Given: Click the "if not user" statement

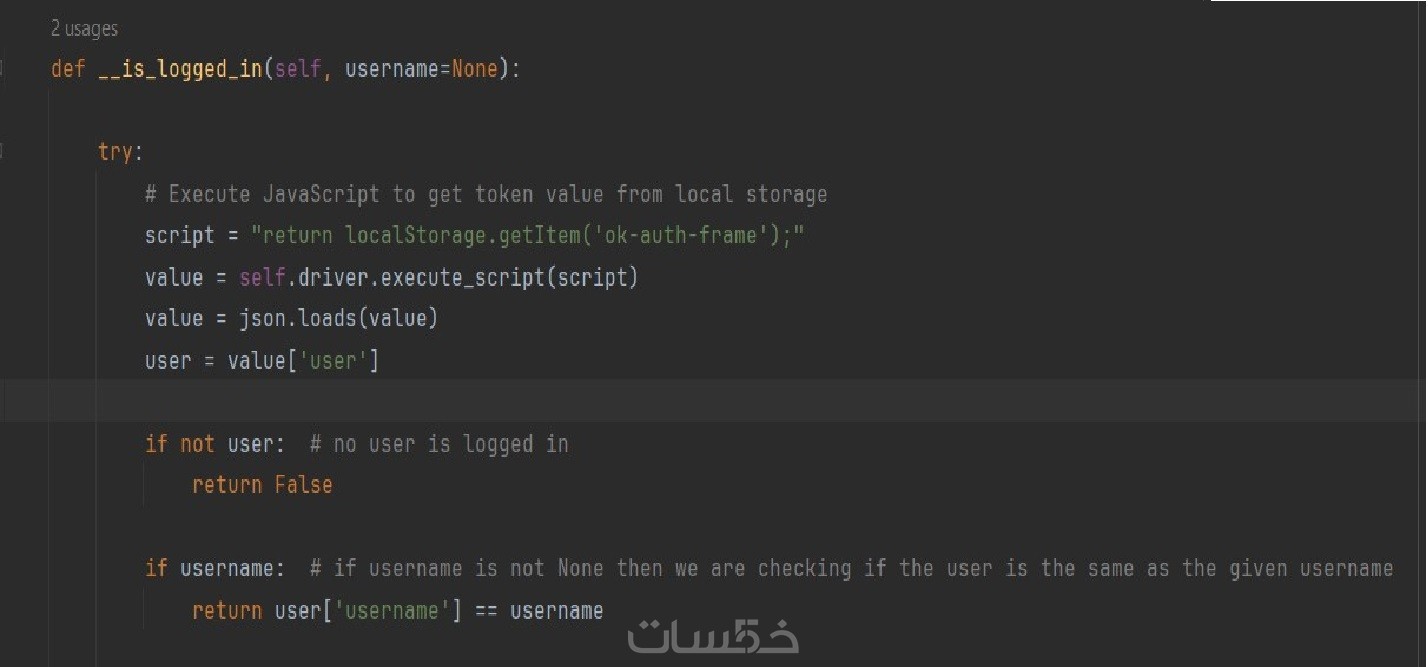Looking at the screenshot, I should (x=215, y=443).
